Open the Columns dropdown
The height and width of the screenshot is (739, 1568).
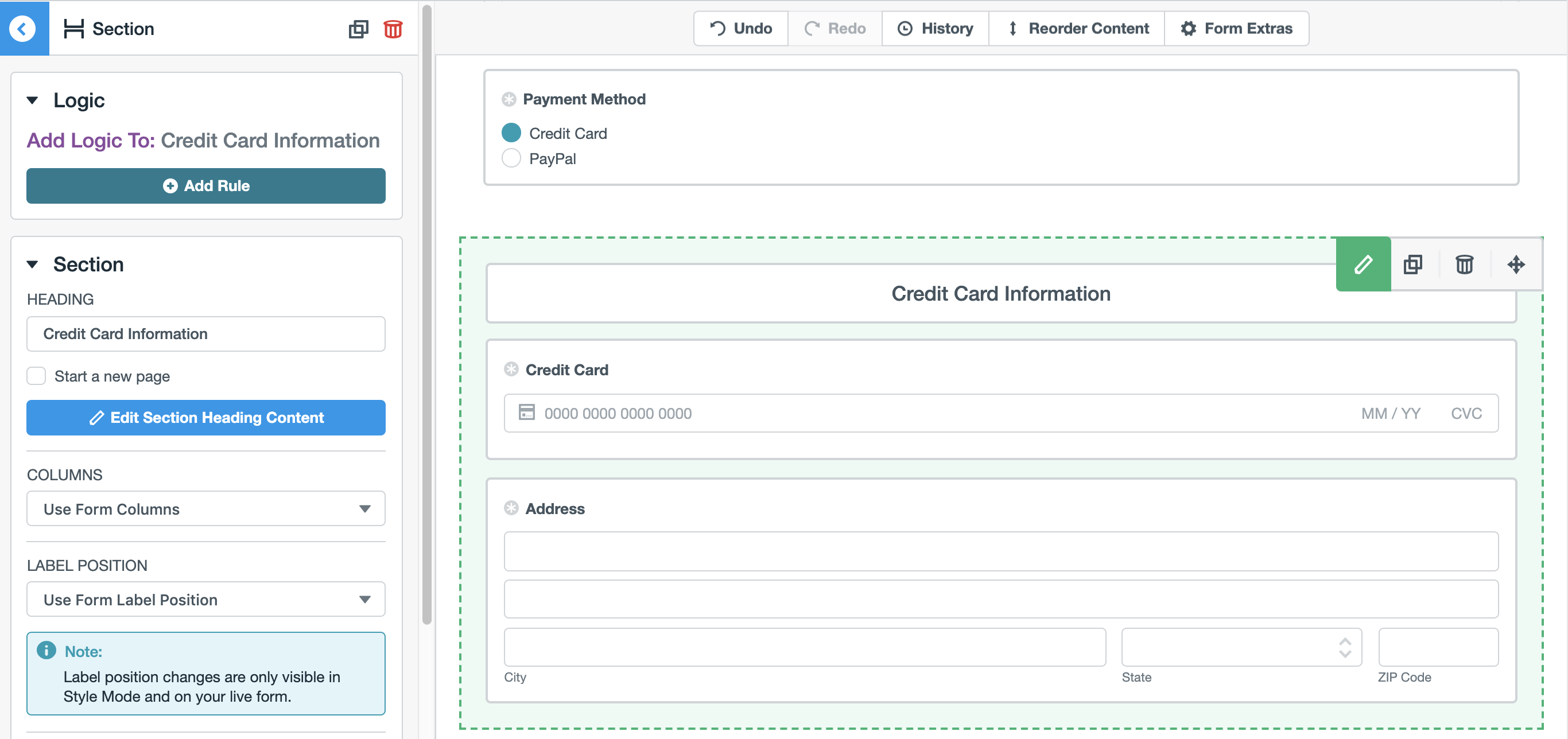[205, 508]
